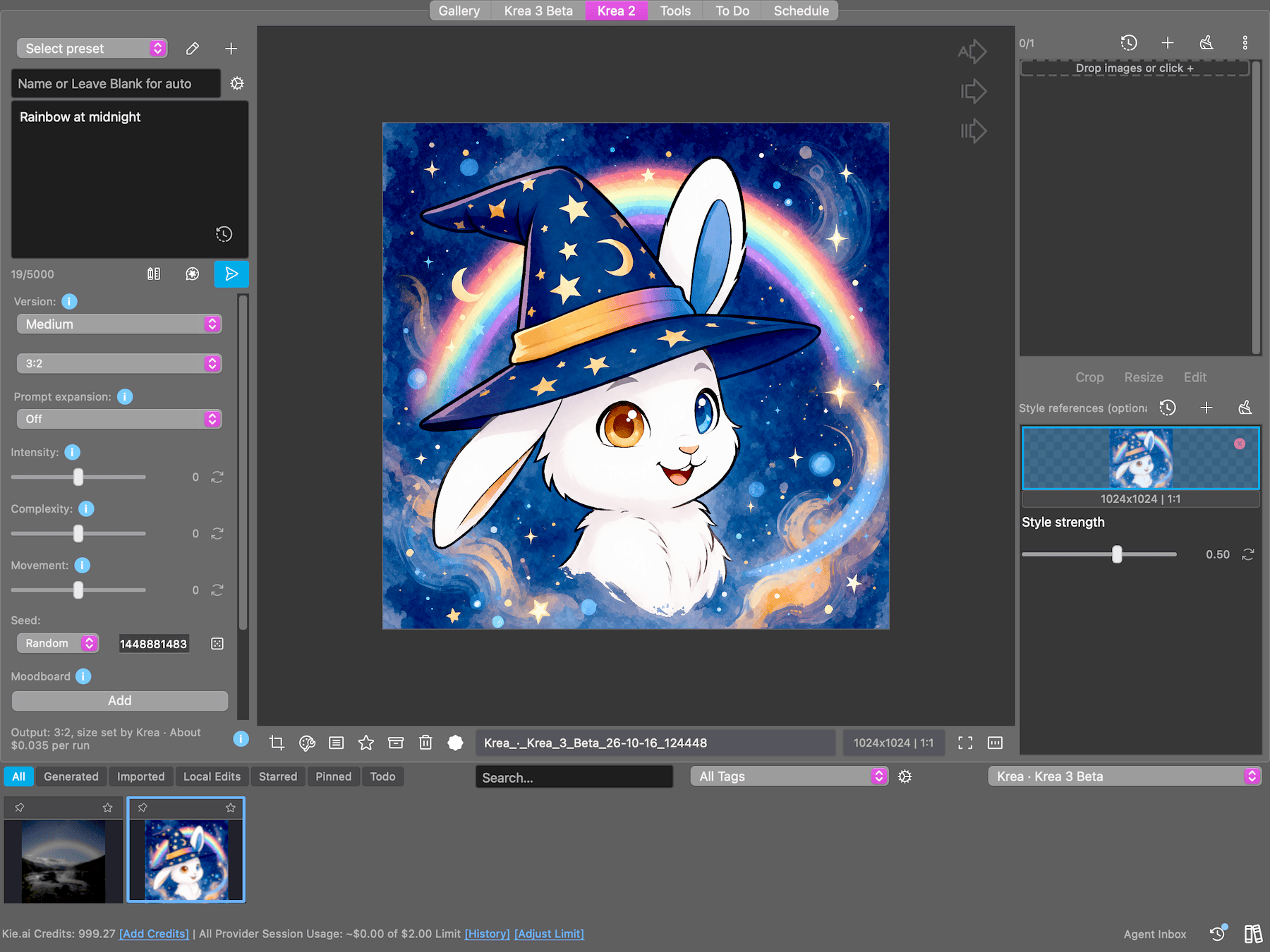The image size is (1270, 952).
Task: Click the A arrow icon above canvas
Action: click(972, 51)
